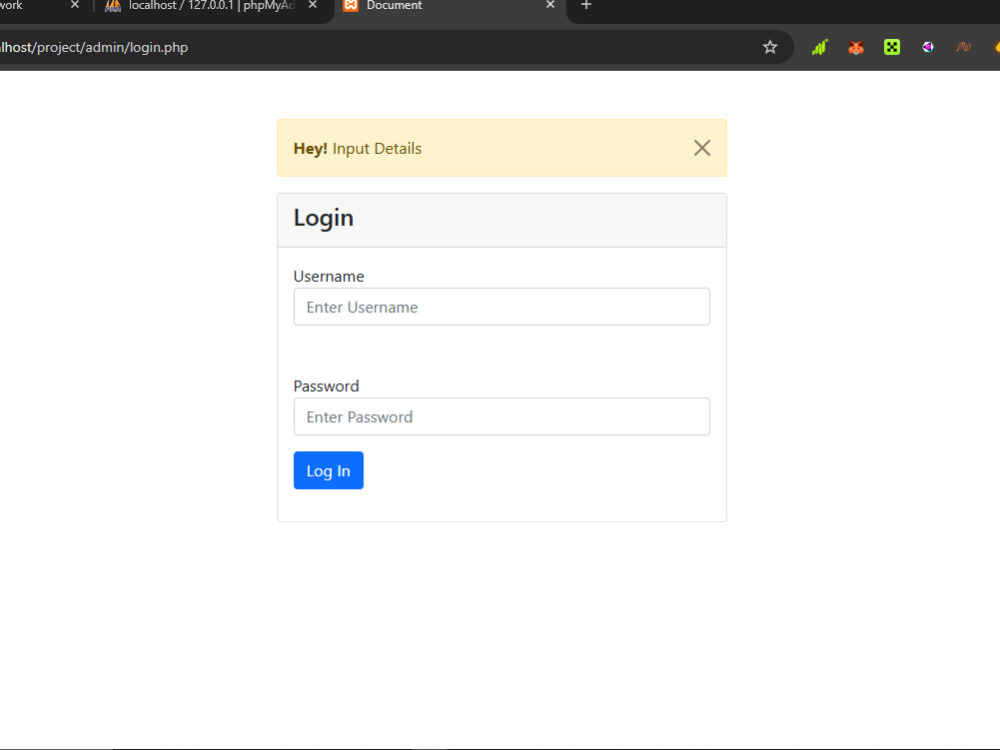Focus the Enter Password field
Viewport: 1000px width, 750px height.
click(x=501, y=416)
